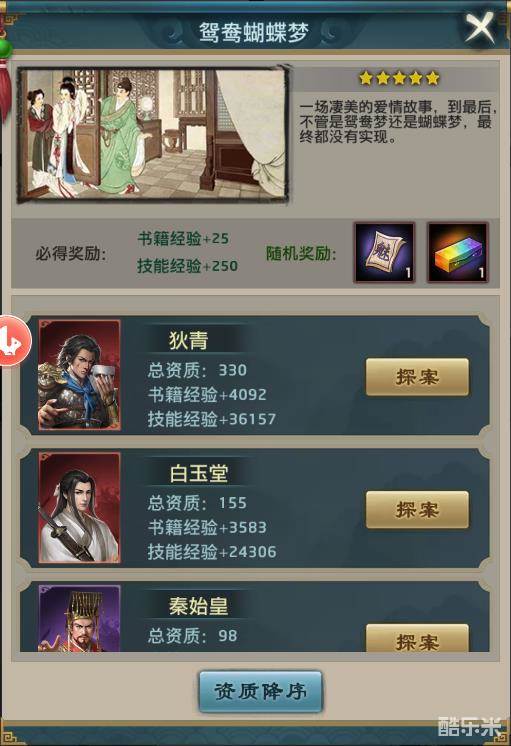The height and width of the screenshot is (746, 511).
Task: Close the 鸳鸯蝴蝶梦 dialog with X
Action: tap(480, 28)
